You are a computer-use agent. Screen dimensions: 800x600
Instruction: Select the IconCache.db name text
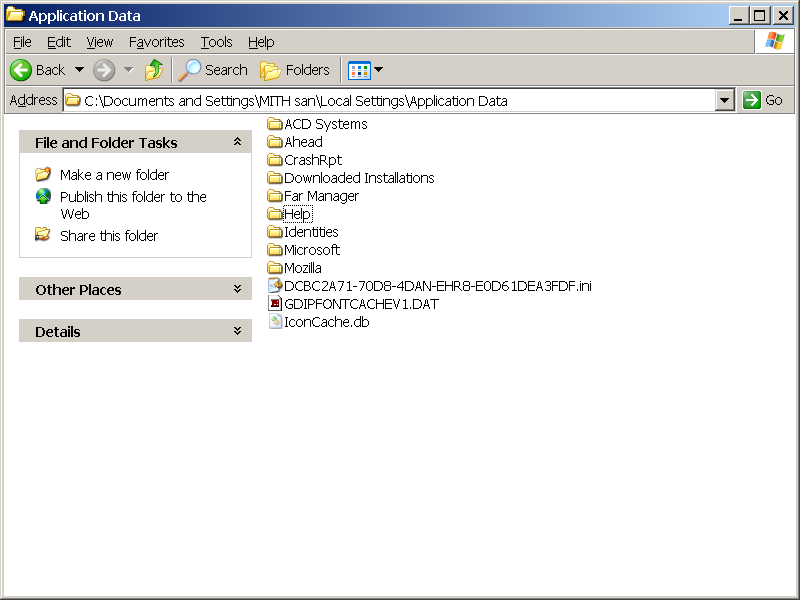tap(327, 322)
